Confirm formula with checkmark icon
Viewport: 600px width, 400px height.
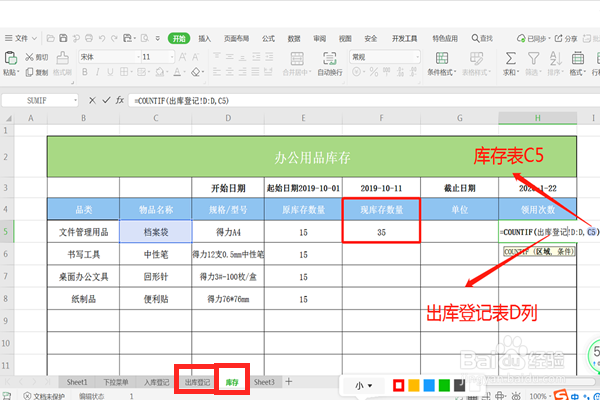pos(106,100)
